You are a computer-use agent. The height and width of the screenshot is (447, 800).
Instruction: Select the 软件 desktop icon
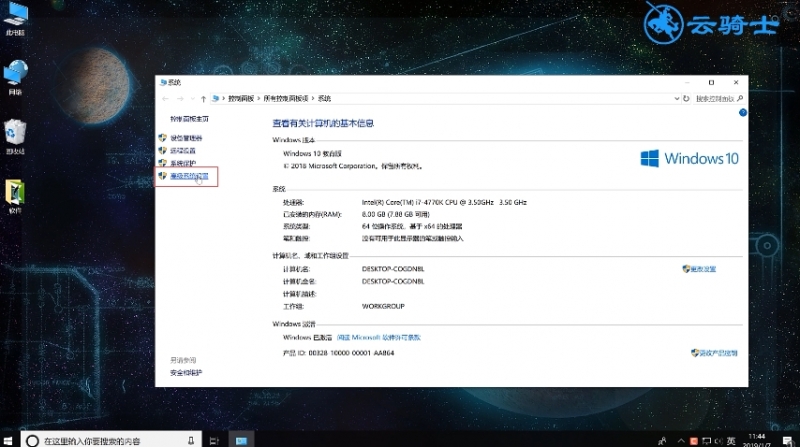(x=15, y=196)
